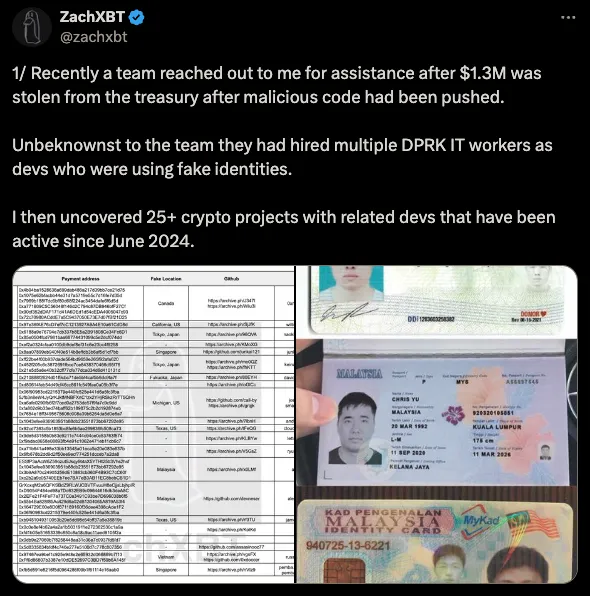Select the 'Canada' fake location cell
The width and height of the screenshot is (590, 596).
166,303
